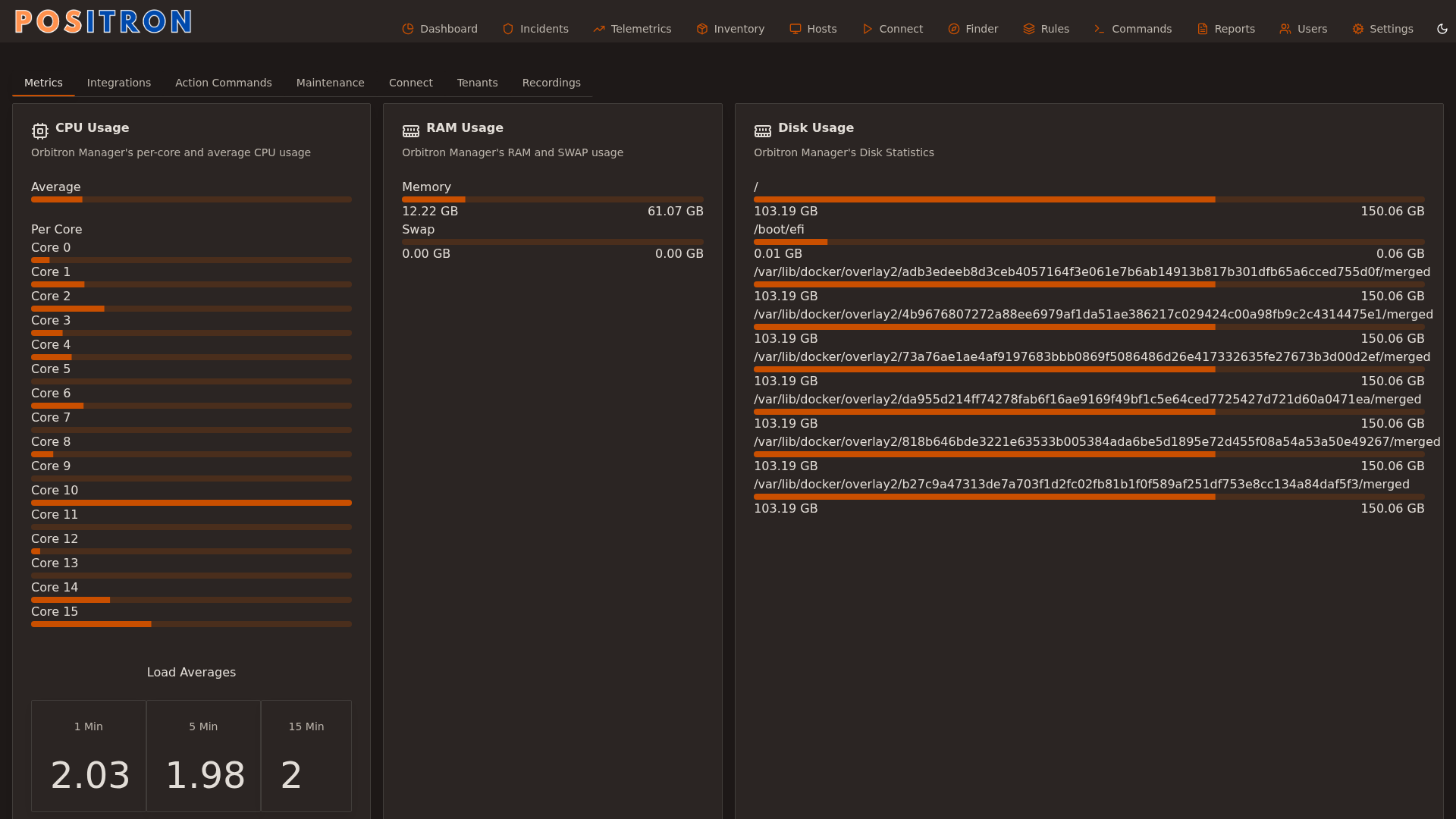Click the Positron logo
Screen dimensions: 1456x819
point(103,21)
